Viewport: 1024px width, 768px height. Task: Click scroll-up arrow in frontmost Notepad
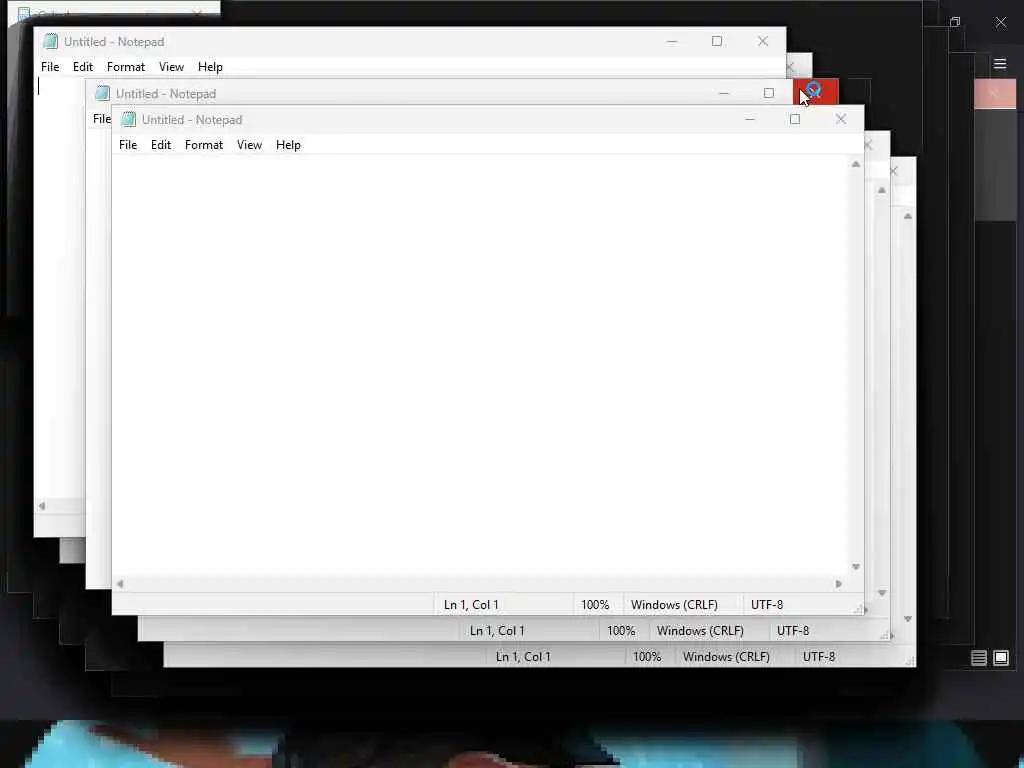coord(856,165)
